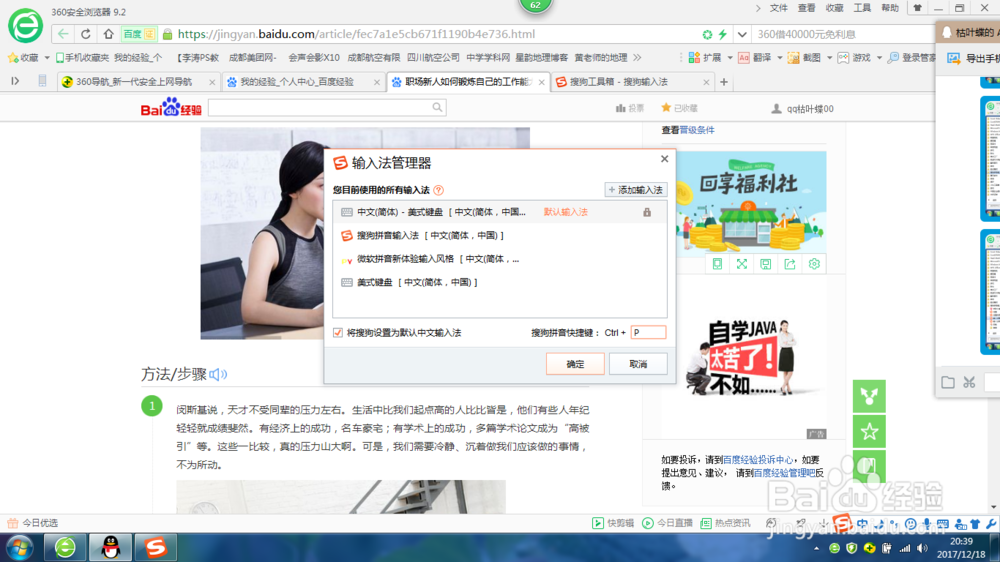The image size is (1000, 562).
Task: Click Windows Start orb
Action: click(x=19, y=548)
